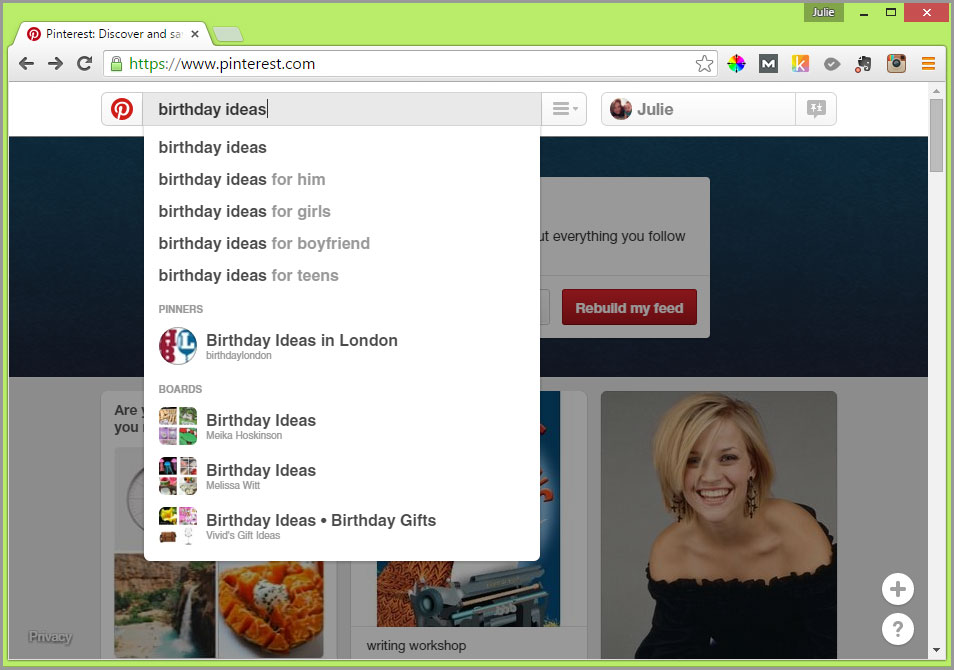Open the Chrome hamburger menu
The height and width of the screenshot is (670, 954).
[x=928, y=63]
